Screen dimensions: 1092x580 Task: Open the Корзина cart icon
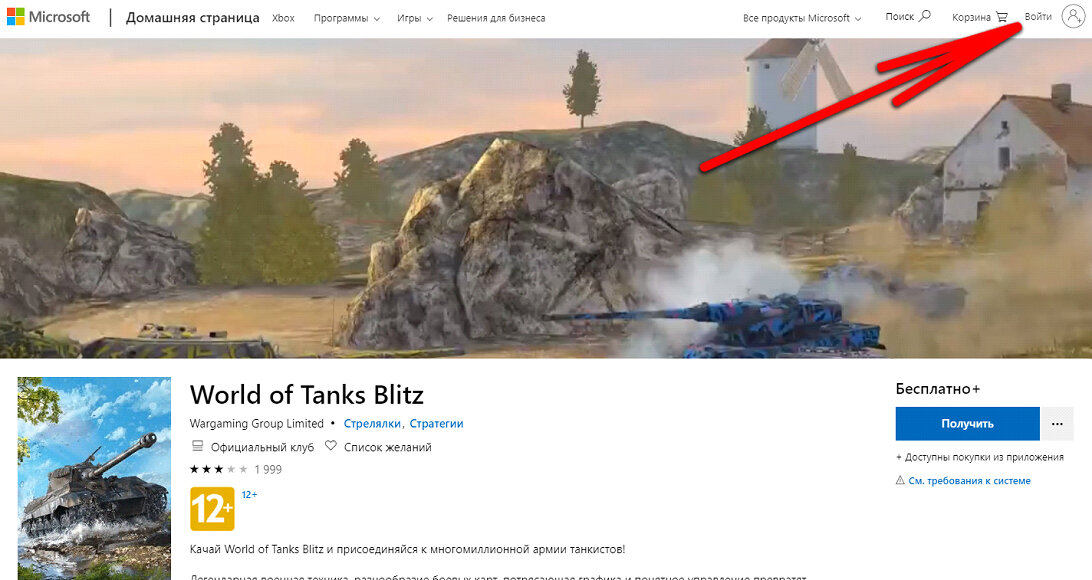pos(1001,17)
